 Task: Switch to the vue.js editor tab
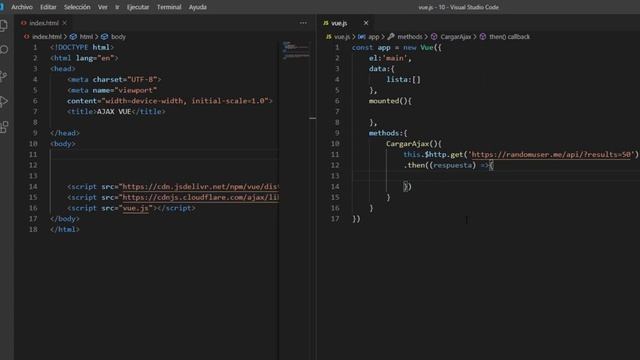[345, 23]
